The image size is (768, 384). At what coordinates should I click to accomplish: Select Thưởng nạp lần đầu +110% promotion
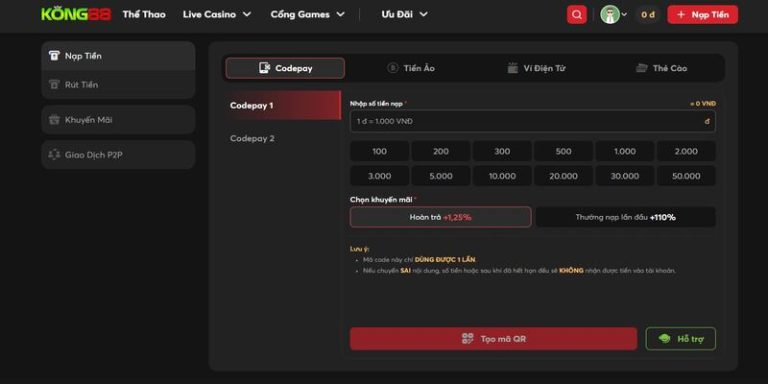pos(625,217)
